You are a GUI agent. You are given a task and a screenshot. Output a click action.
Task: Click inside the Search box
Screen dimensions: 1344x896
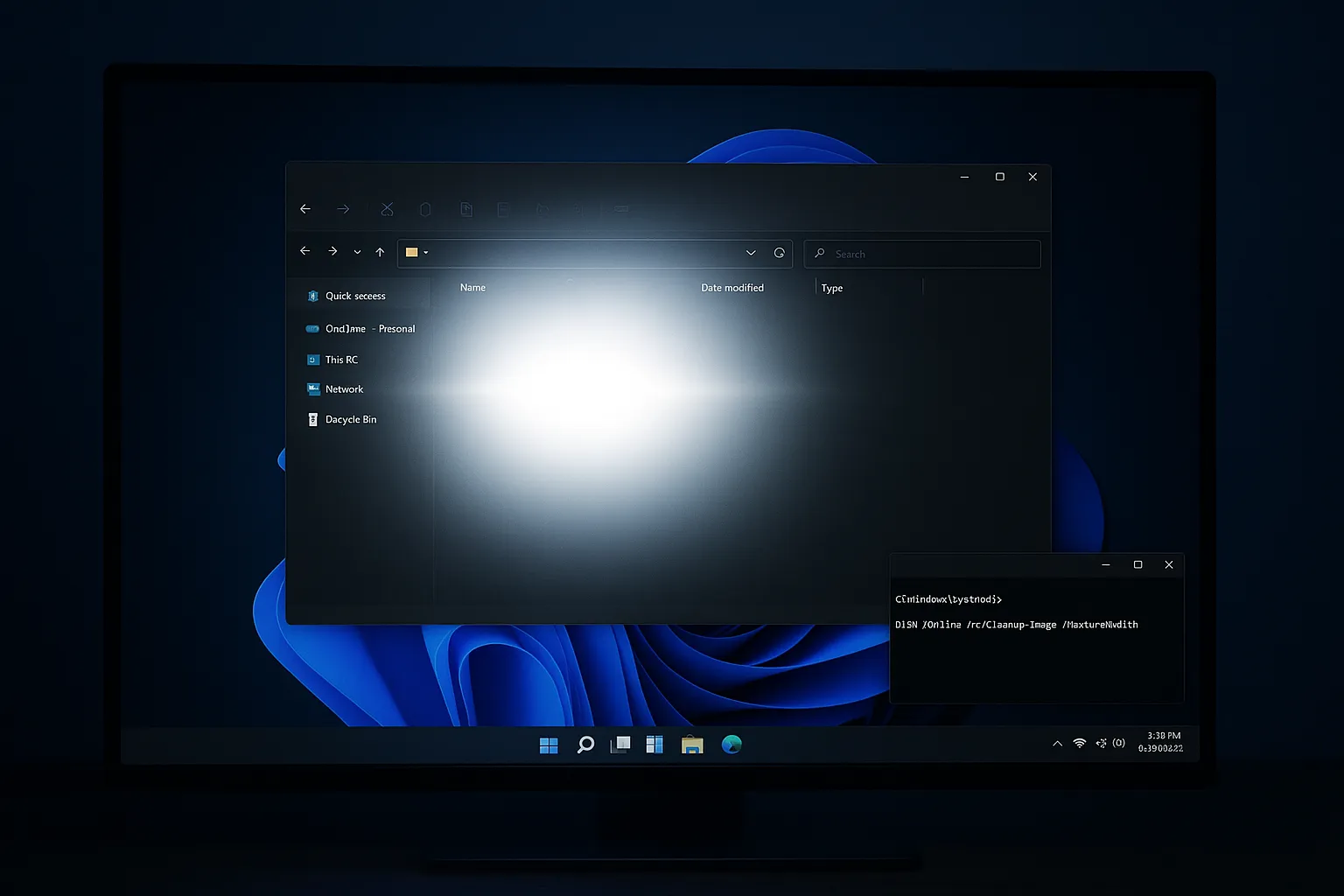[922, 254]
